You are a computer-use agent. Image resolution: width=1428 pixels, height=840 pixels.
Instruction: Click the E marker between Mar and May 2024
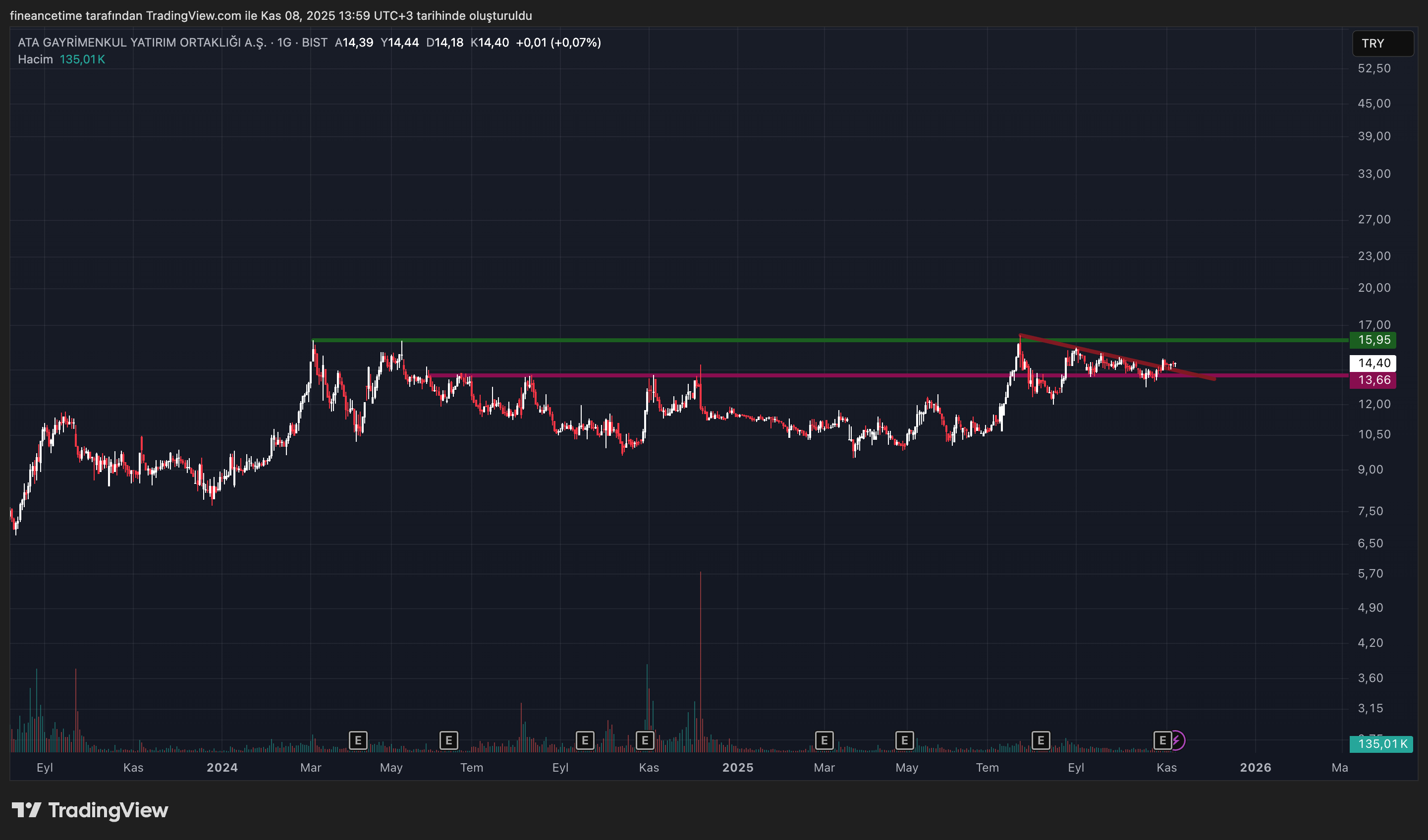coord(358,740)
